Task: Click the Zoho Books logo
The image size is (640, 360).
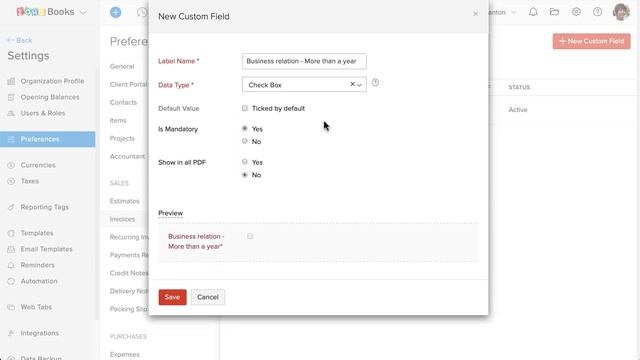Action: point(45,12)
